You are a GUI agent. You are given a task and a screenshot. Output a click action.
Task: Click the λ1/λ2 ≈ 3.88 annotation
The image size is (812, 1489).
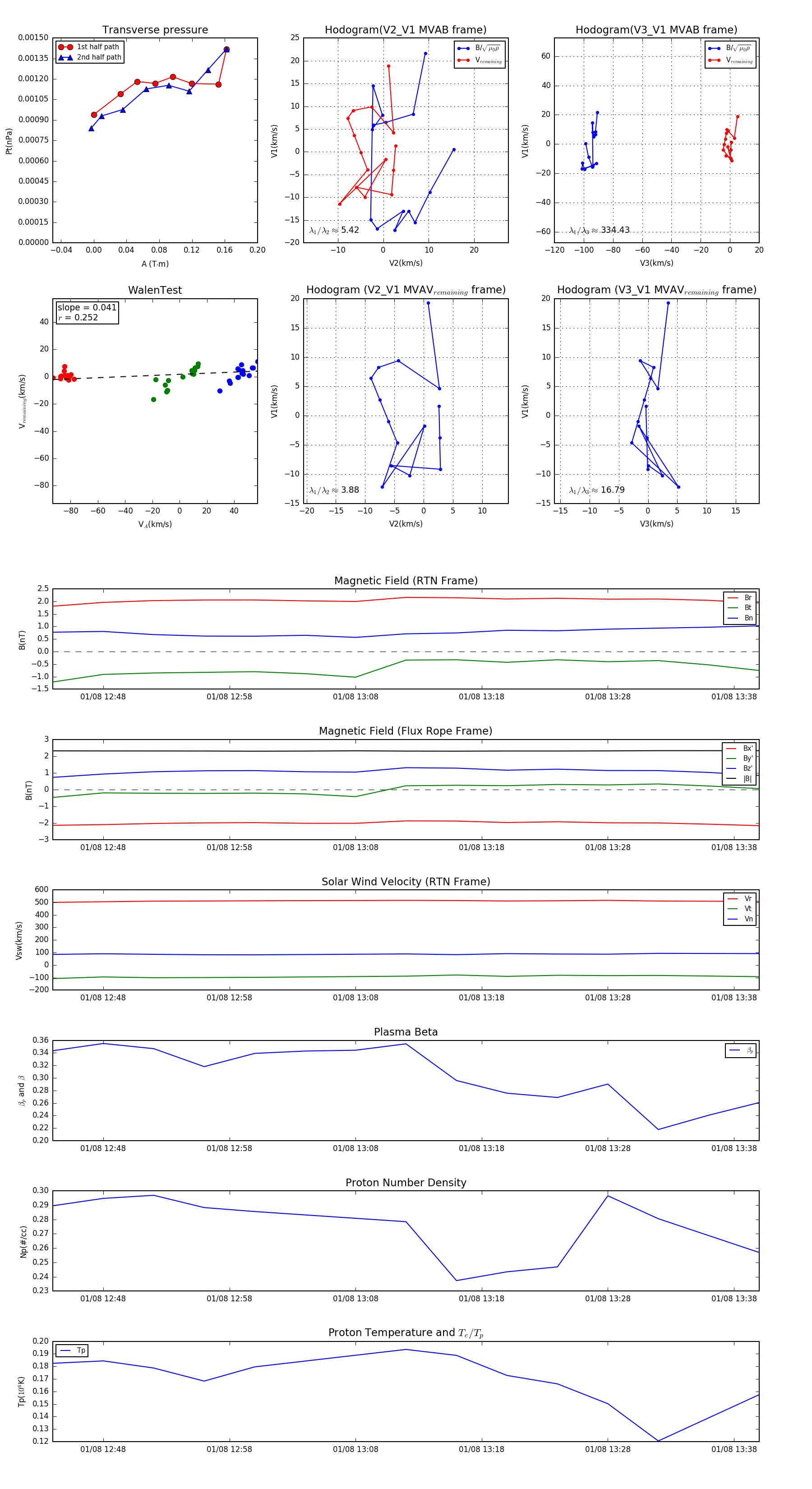pos(334,490)
